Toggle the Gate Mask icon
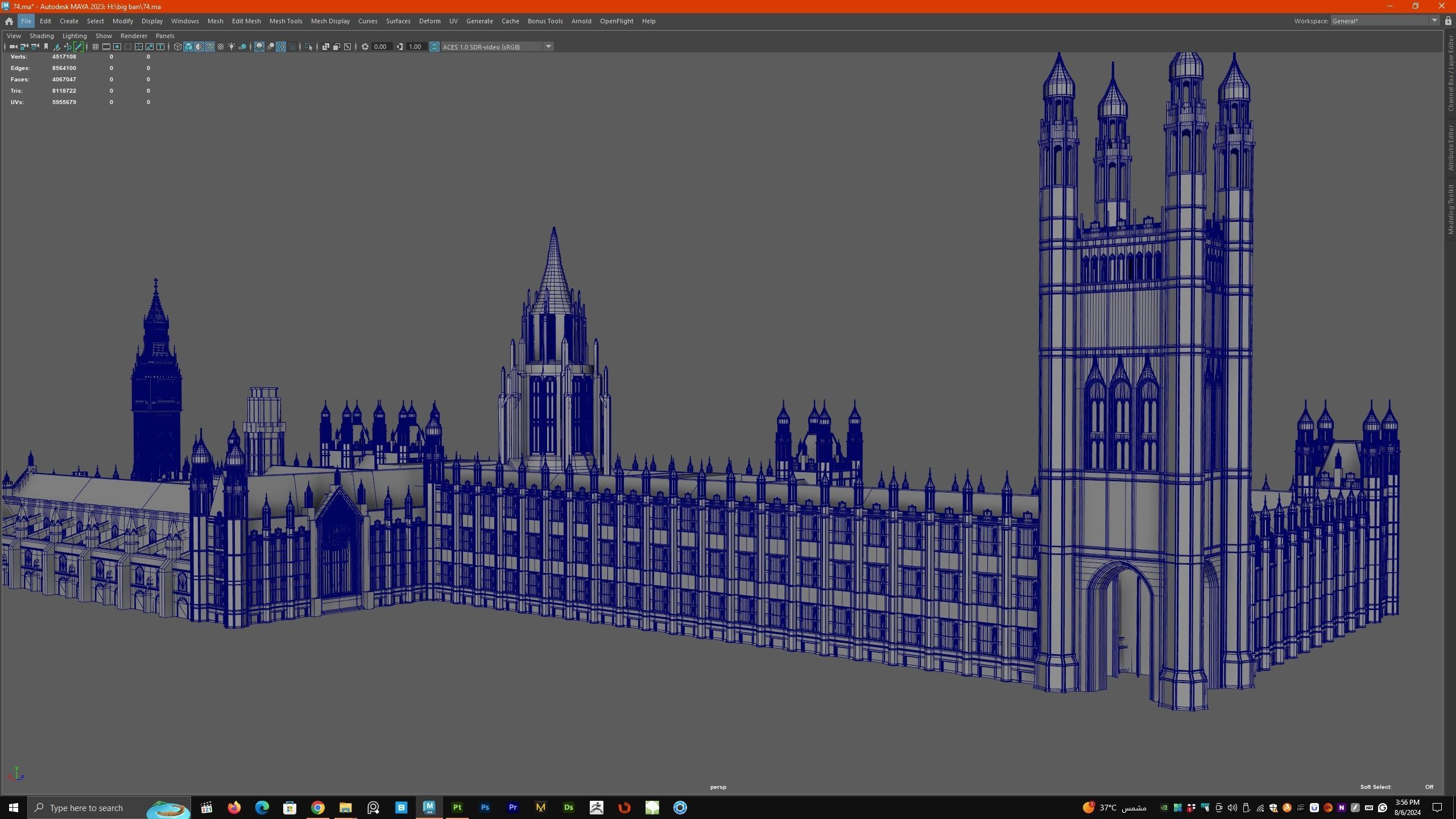The height and width of the screenshot is (819, 1456). 128,47
